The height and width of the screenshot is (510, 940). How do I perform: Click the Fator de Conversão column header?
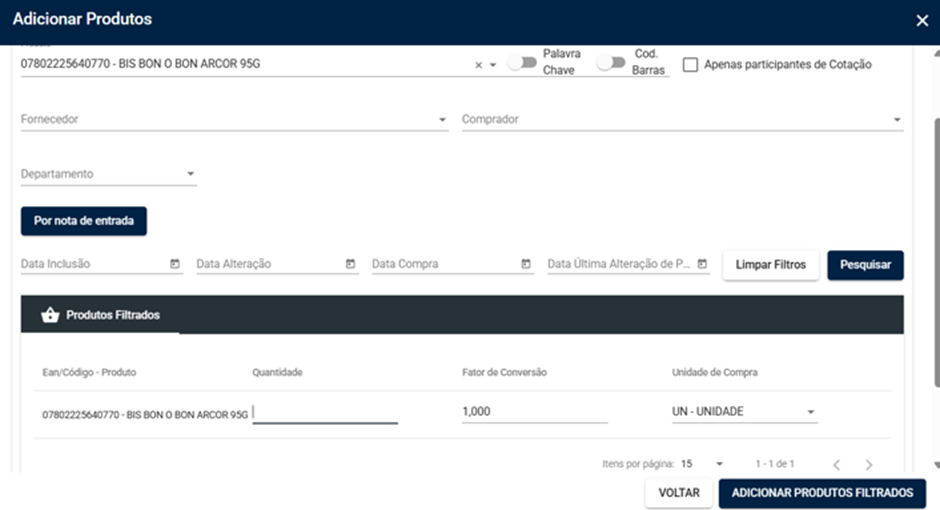point(504,373)
